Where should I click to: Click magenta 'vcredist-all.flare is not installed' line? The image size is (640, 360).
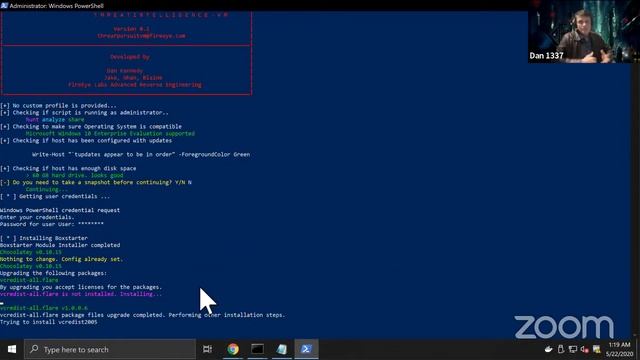(x=81, y=294)
